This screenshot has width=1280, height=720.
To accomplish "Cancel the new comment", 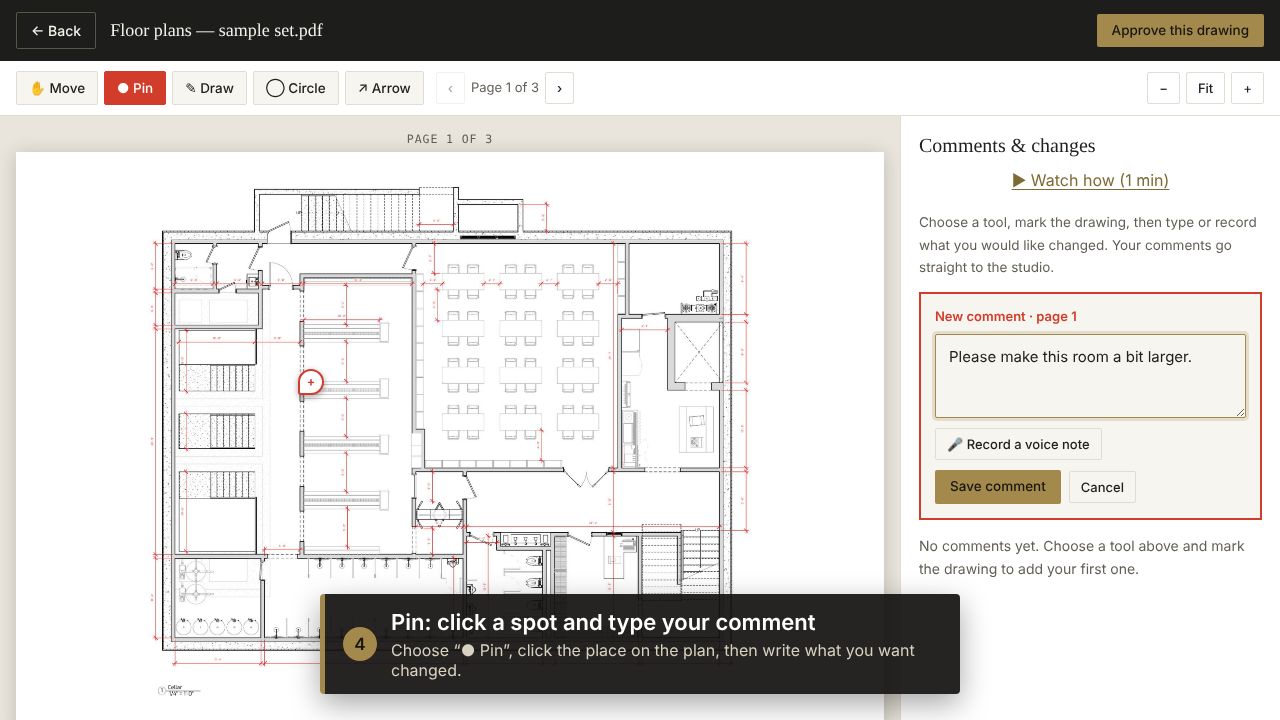I will tap(1102, 487).
